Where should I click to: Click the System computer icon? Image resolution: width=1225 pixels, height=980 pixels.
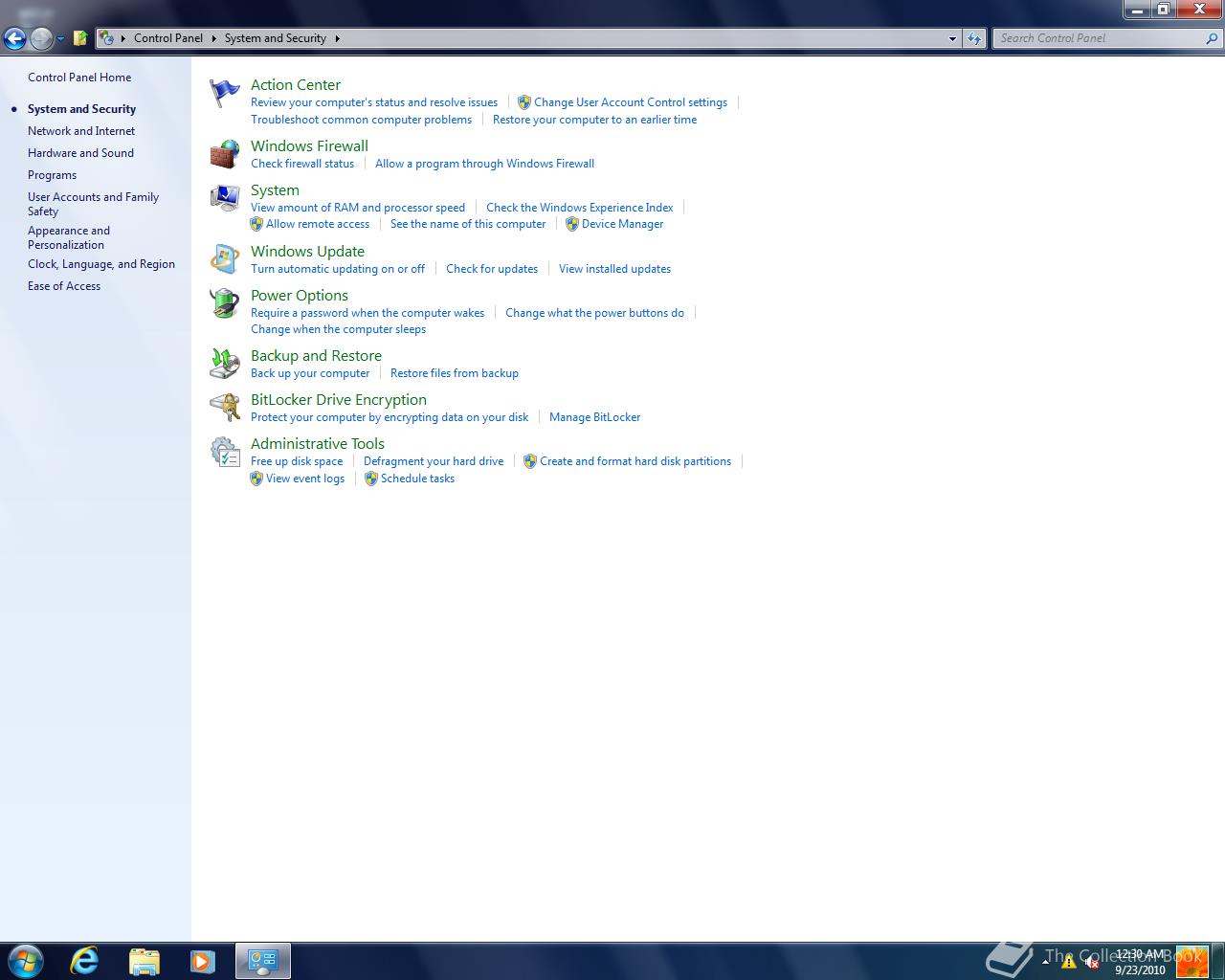point(224,198)
